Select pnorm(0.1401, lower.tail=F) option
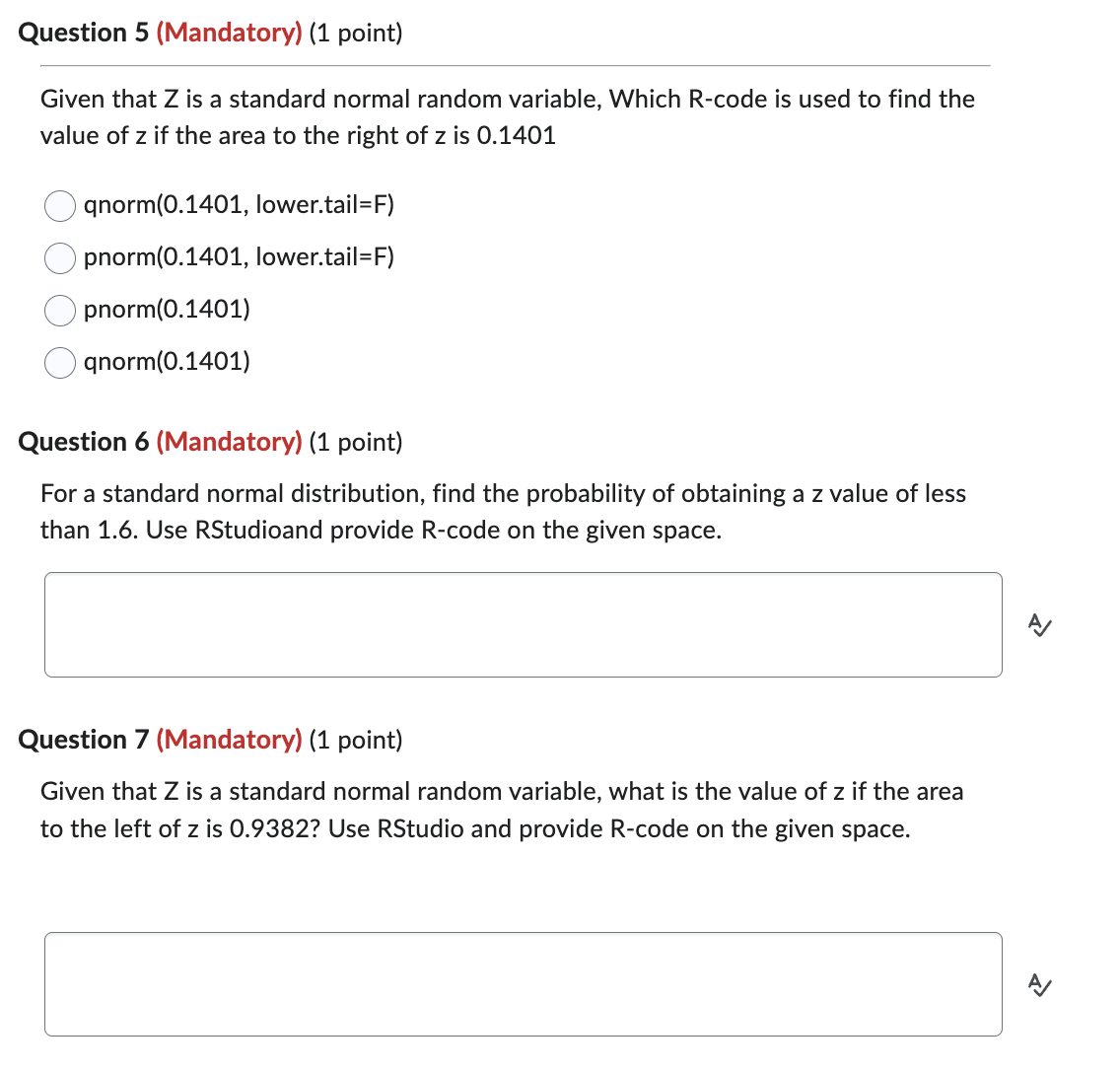Image resolution: width=1120 pixels, height=1073 pixels. click(x=59, y=258)
